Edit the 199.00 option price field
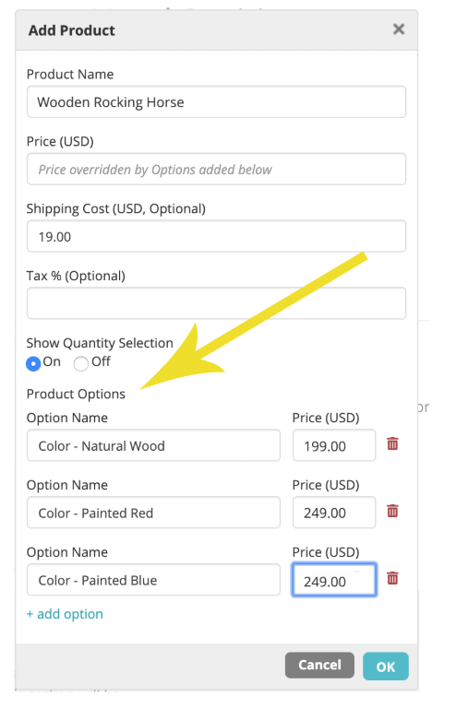468x720 pixels. click(334, 445)
